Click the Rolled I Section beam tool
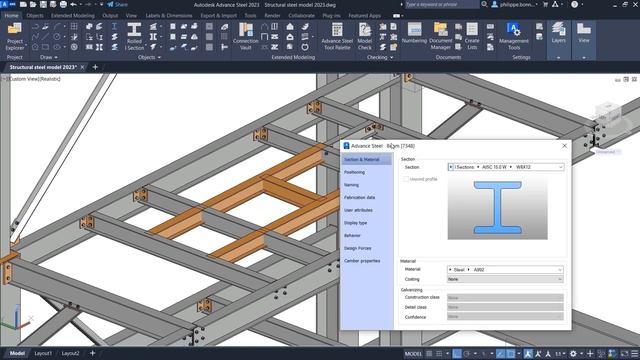Viewport: 640px width, 360px height. (134, 36)
